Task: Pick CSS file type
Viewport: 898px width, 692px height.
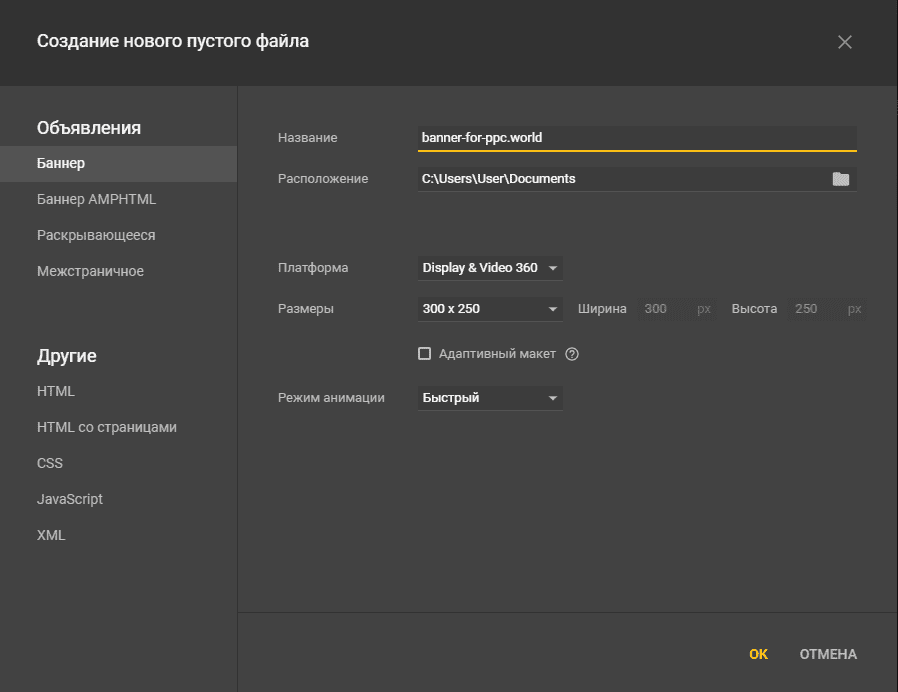Action: [50, 463]
